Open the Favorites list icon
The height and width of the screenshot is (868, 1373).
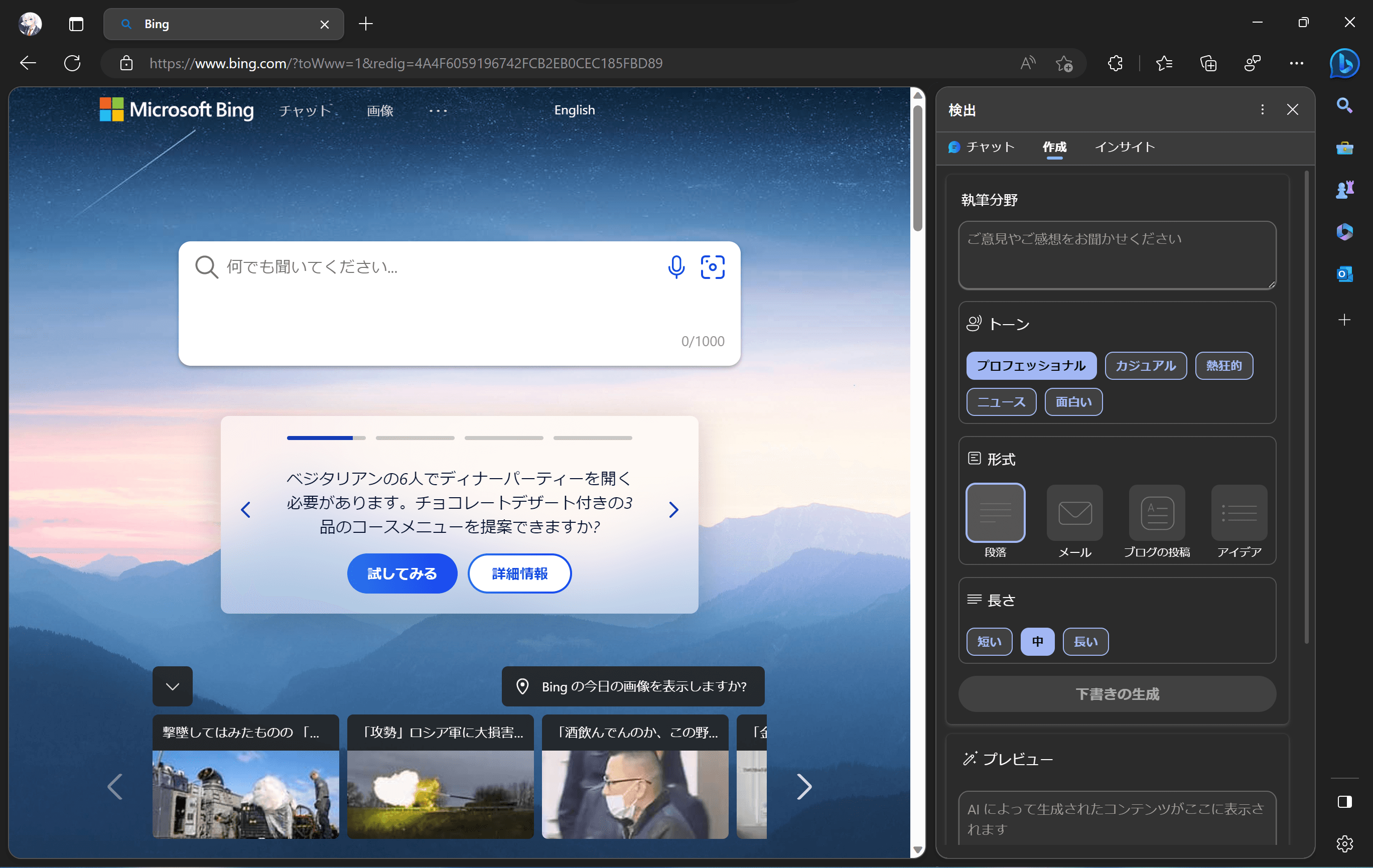click(1164, 63)
